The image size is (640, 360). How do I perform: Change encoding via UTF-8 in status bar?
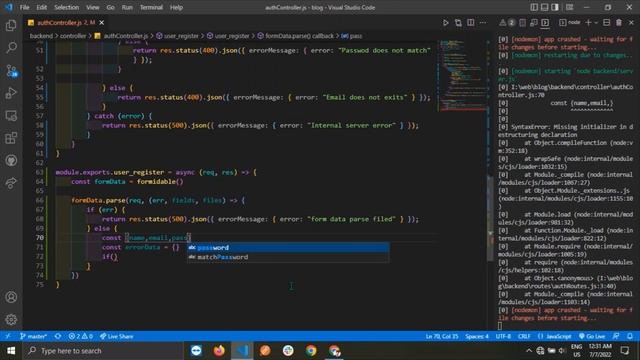503,336
